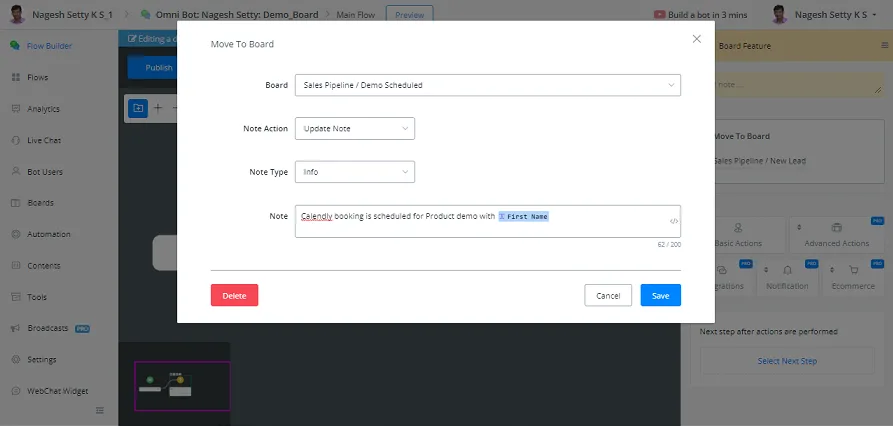Open the Note Type dropdown
Viewport: 893px width, 426px height.
tap(354, 172)
